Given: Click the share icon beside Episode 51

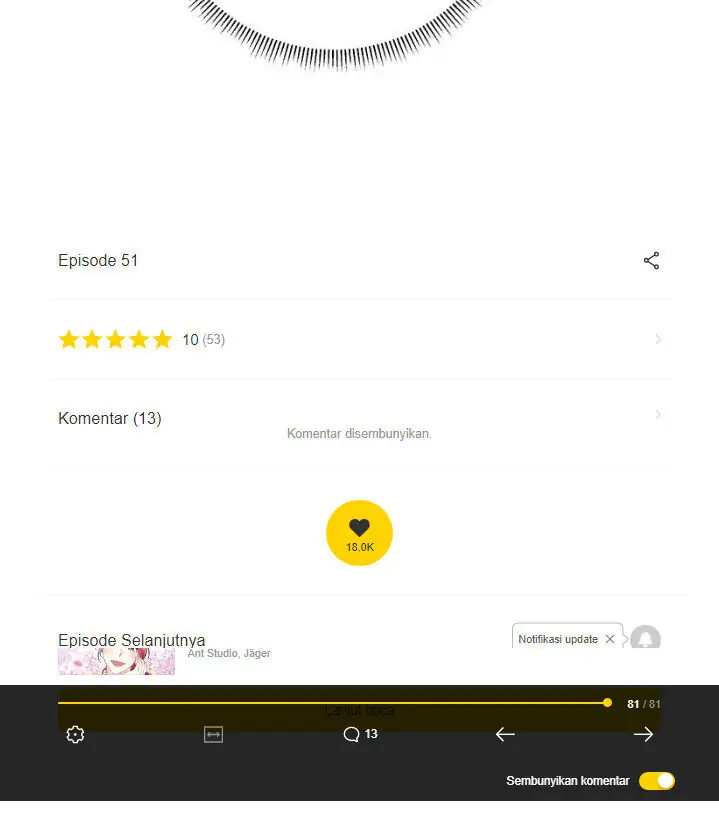Looking at the screenshot, I should (x=651, y=260).
